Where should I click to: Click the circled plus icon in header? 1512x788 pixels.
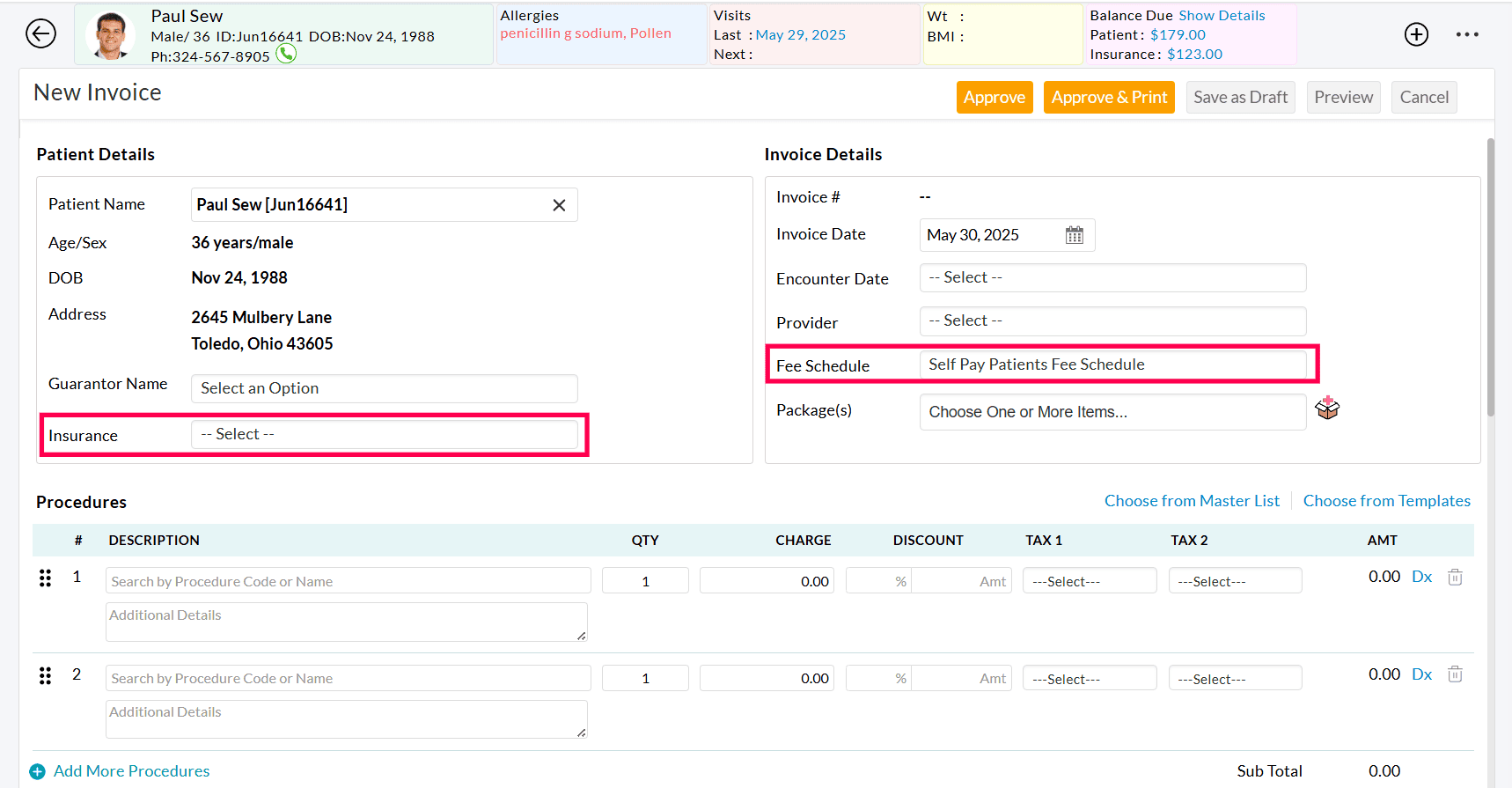click(1416, 34)
